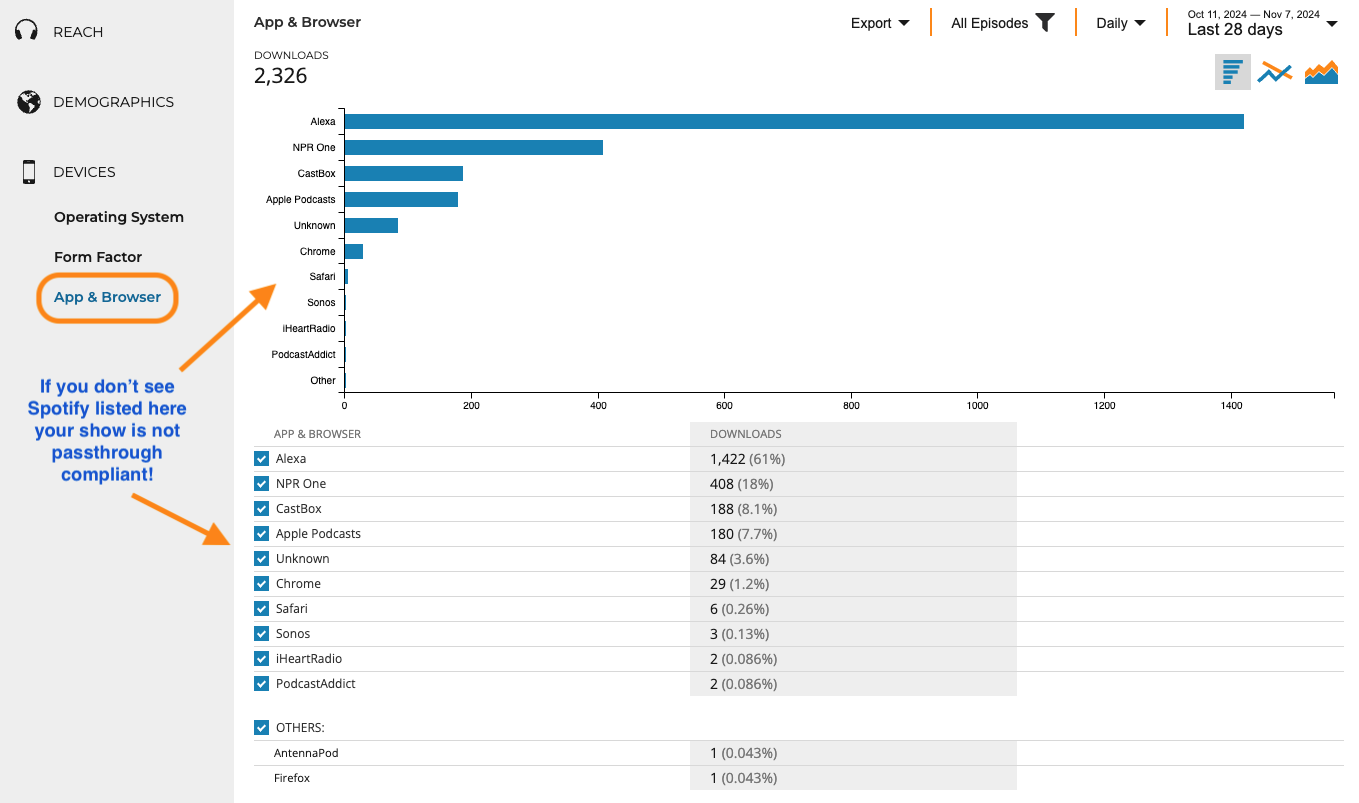Uncheck the Unknown checkbox
The width and height of the screenshot is (1359, 803).
tap(262, 559)
